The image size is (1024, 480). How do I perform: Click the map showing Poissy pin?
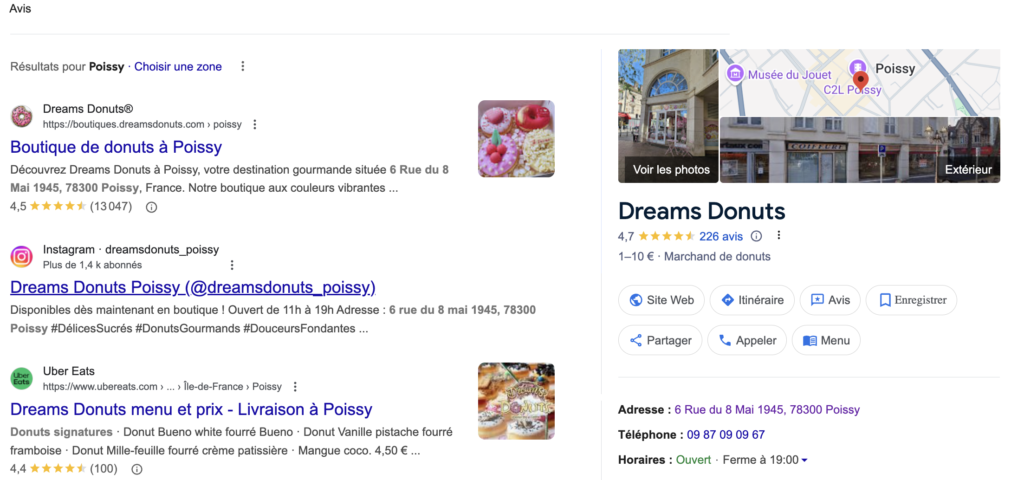859,82
